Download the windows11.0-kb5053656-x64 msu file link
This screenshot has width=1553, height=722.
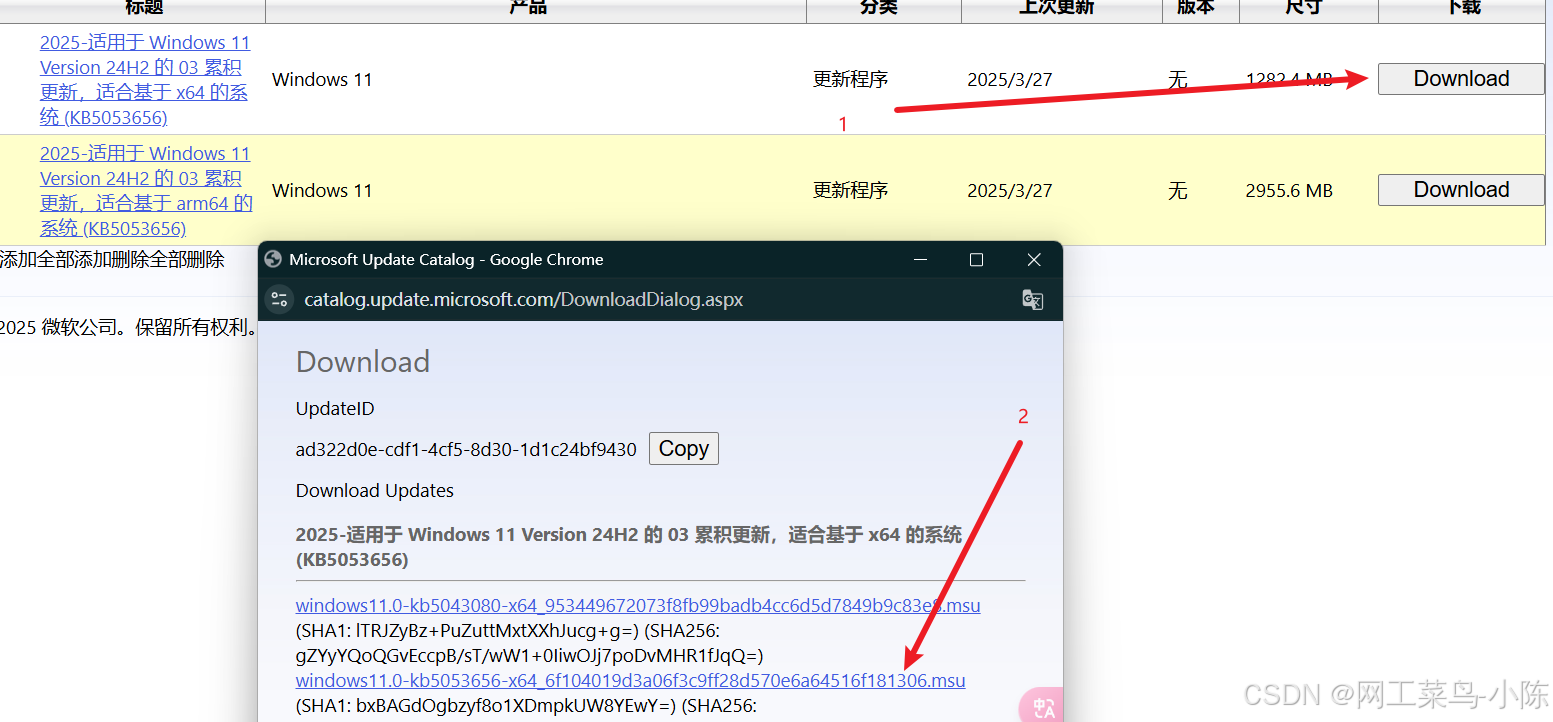pos(631,681)
